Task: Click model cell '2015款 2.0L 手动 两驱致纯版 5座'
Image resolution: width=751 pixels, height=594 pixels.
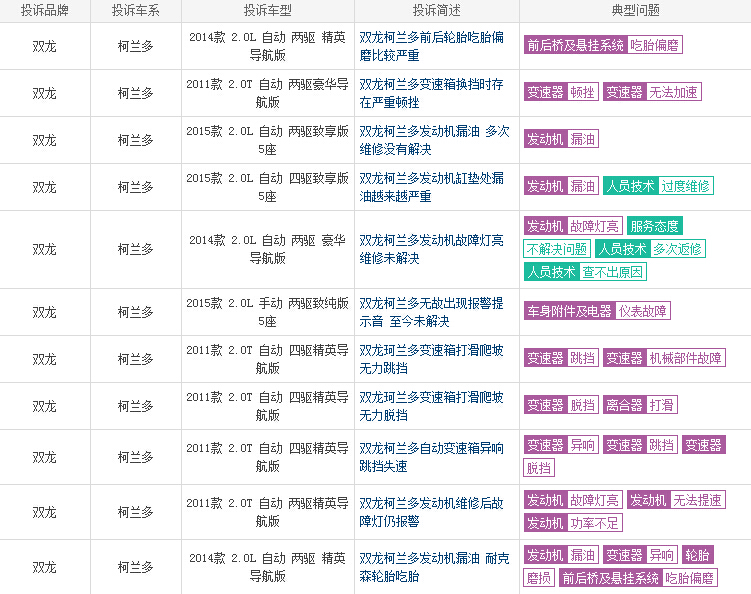Action: (x=267, y=312)
